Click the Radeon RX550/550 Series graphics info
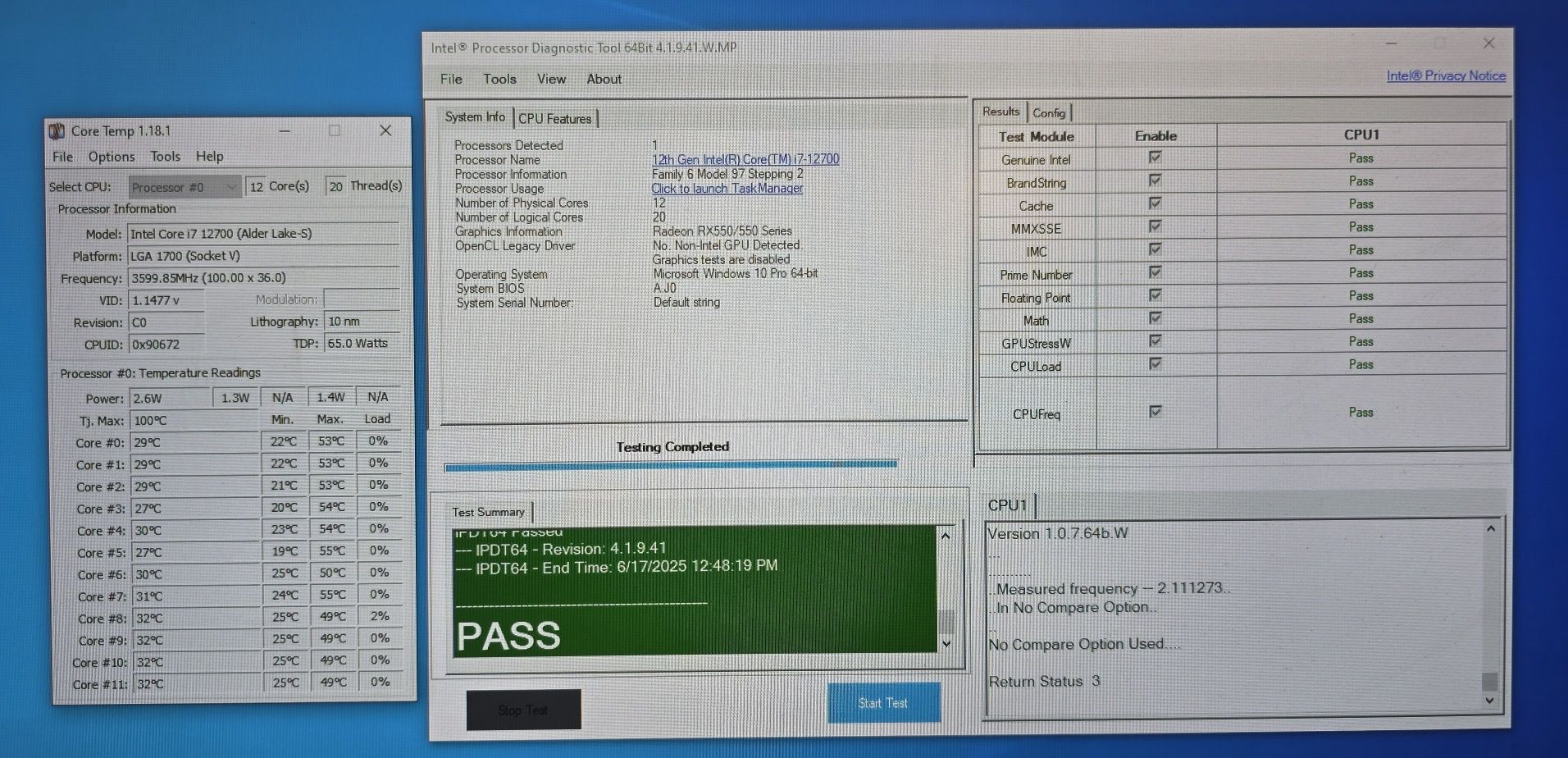Screen dimensions: 1568x758 tap(722, 231)
